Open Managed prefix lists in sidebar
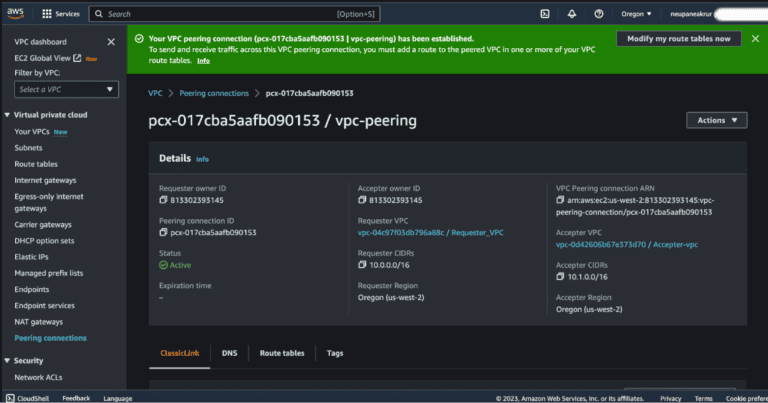 48,273
